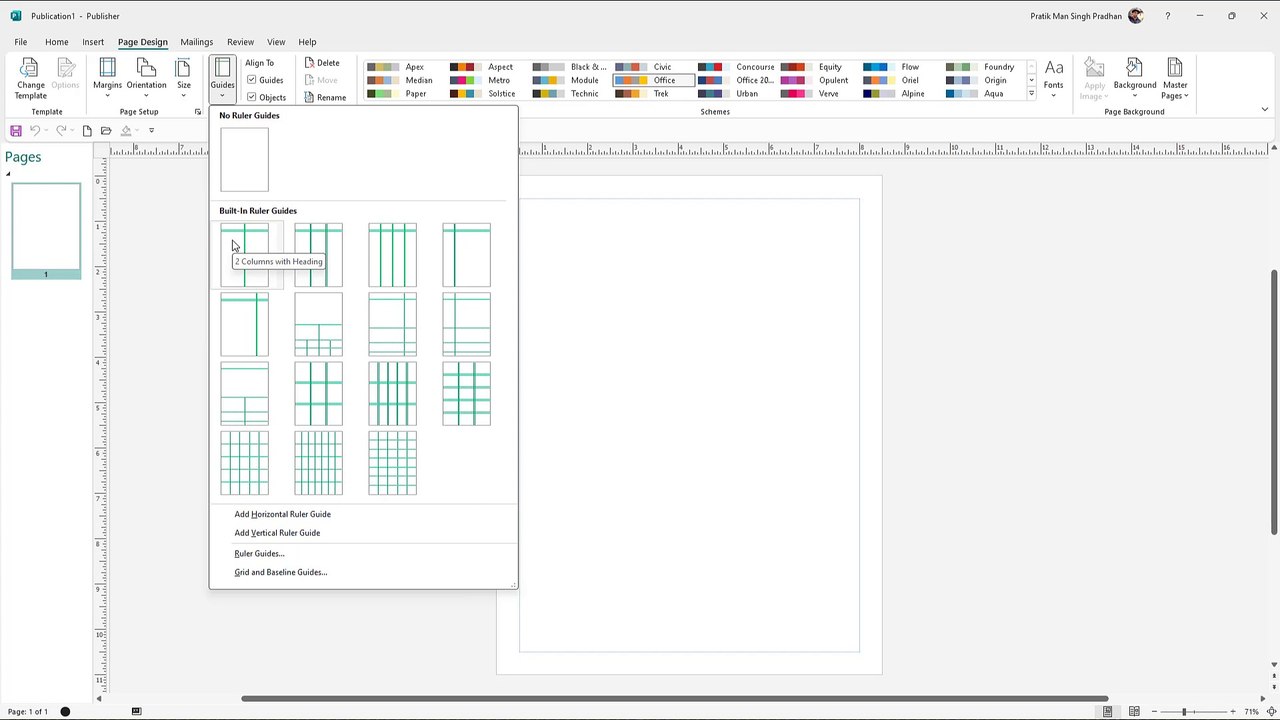
Task: Open the Background dropdown
Action: pos(1135,79)
